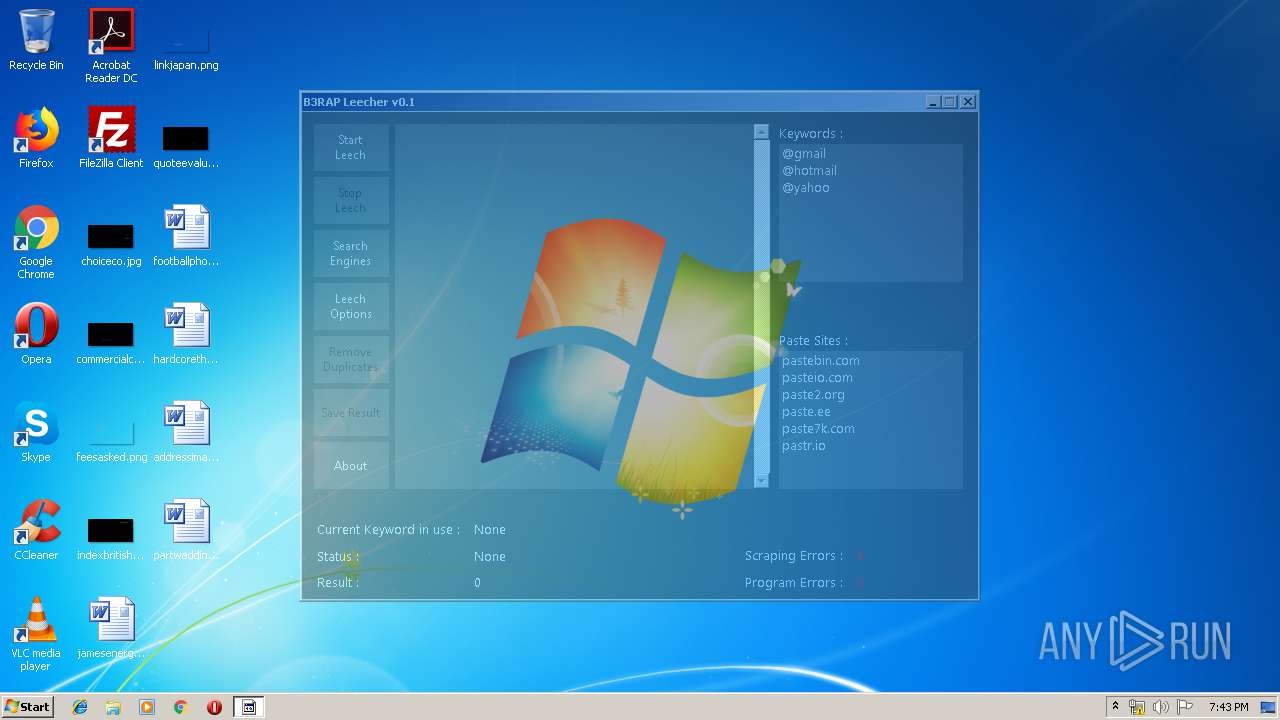Screen dimensions: 1280x720
Task: Select the Google Chrome desktop shortcut
Action: click(x=36, y=242)
